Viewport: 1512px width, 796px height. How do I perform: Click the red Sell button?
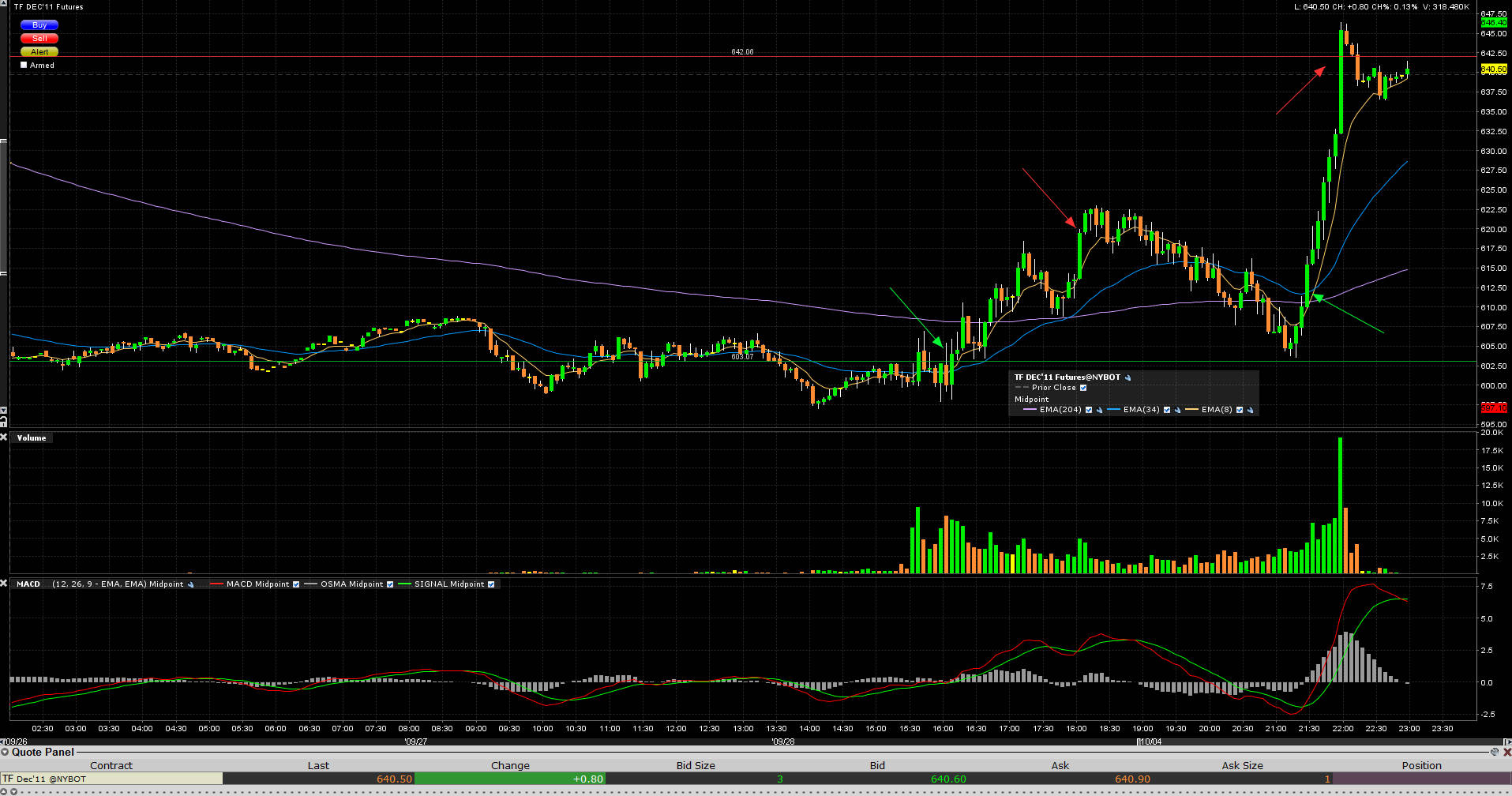pyautogui.click(x=39, y=39)
